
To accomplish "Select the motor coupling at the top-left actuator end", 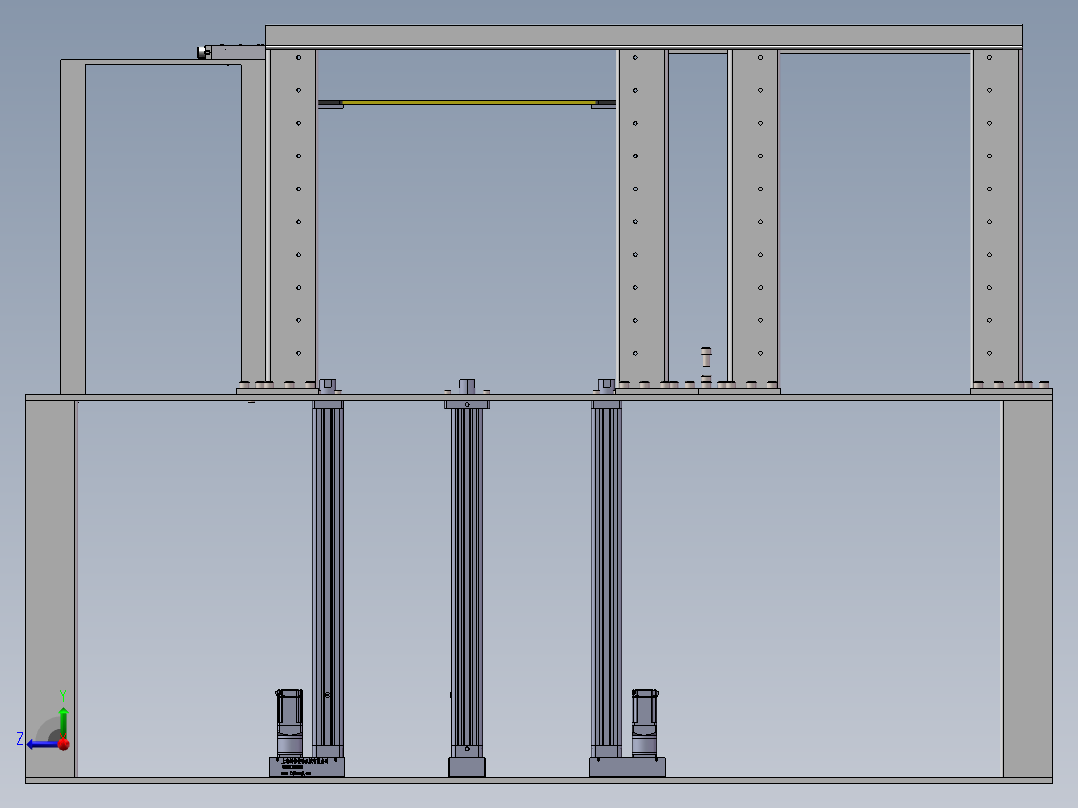I will click(x=203, y=51).
